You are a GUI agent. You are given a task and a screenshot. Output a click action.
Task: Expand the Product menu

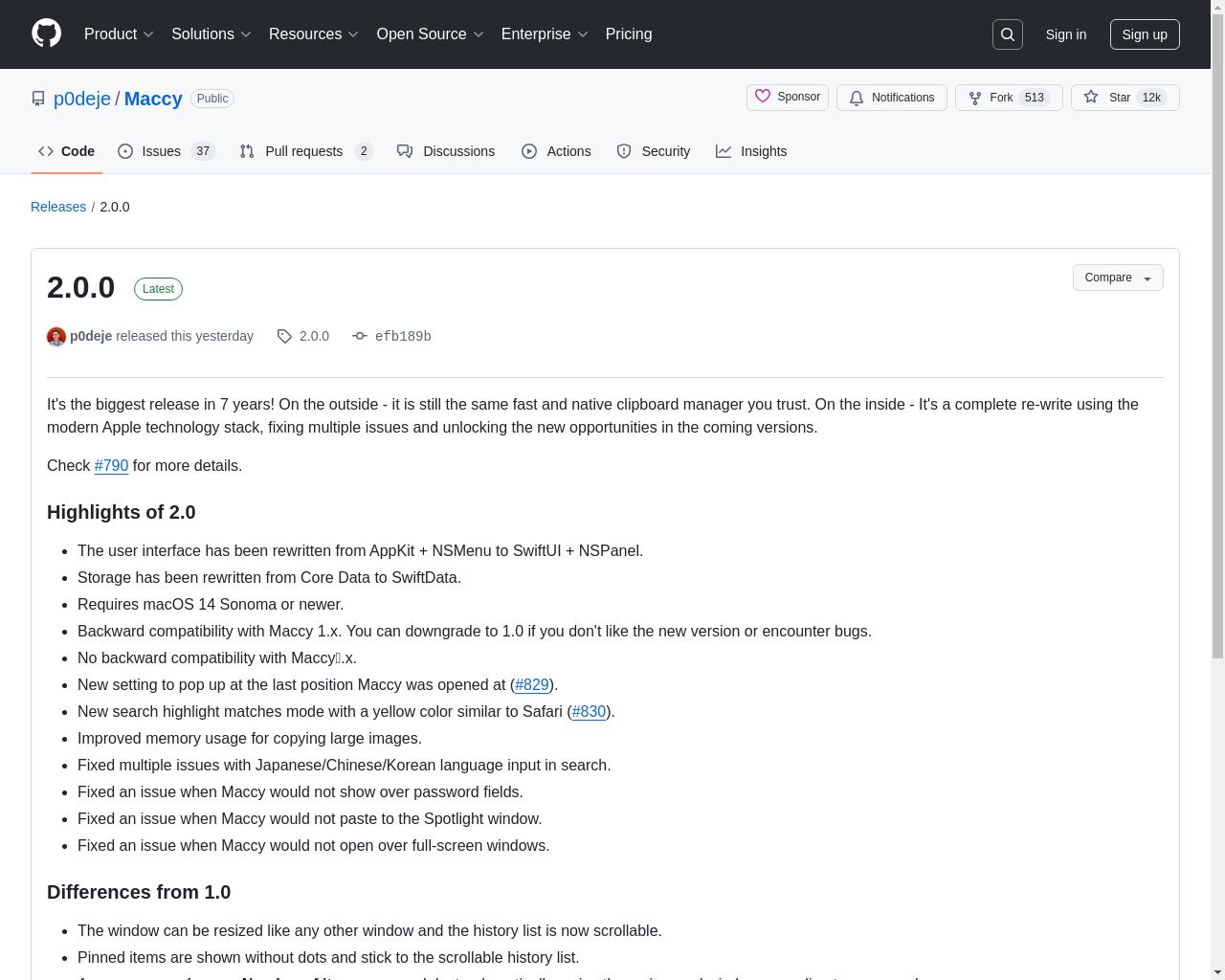tap(119, 34)
